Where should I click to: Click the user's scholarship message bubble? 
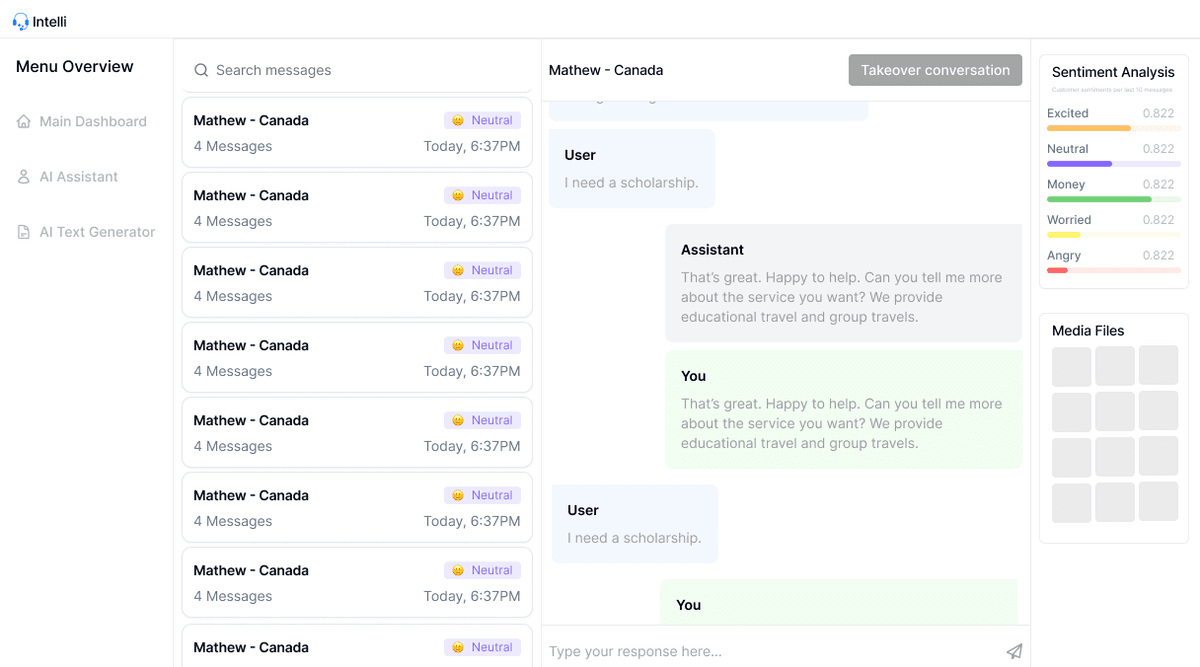[632, 168]
